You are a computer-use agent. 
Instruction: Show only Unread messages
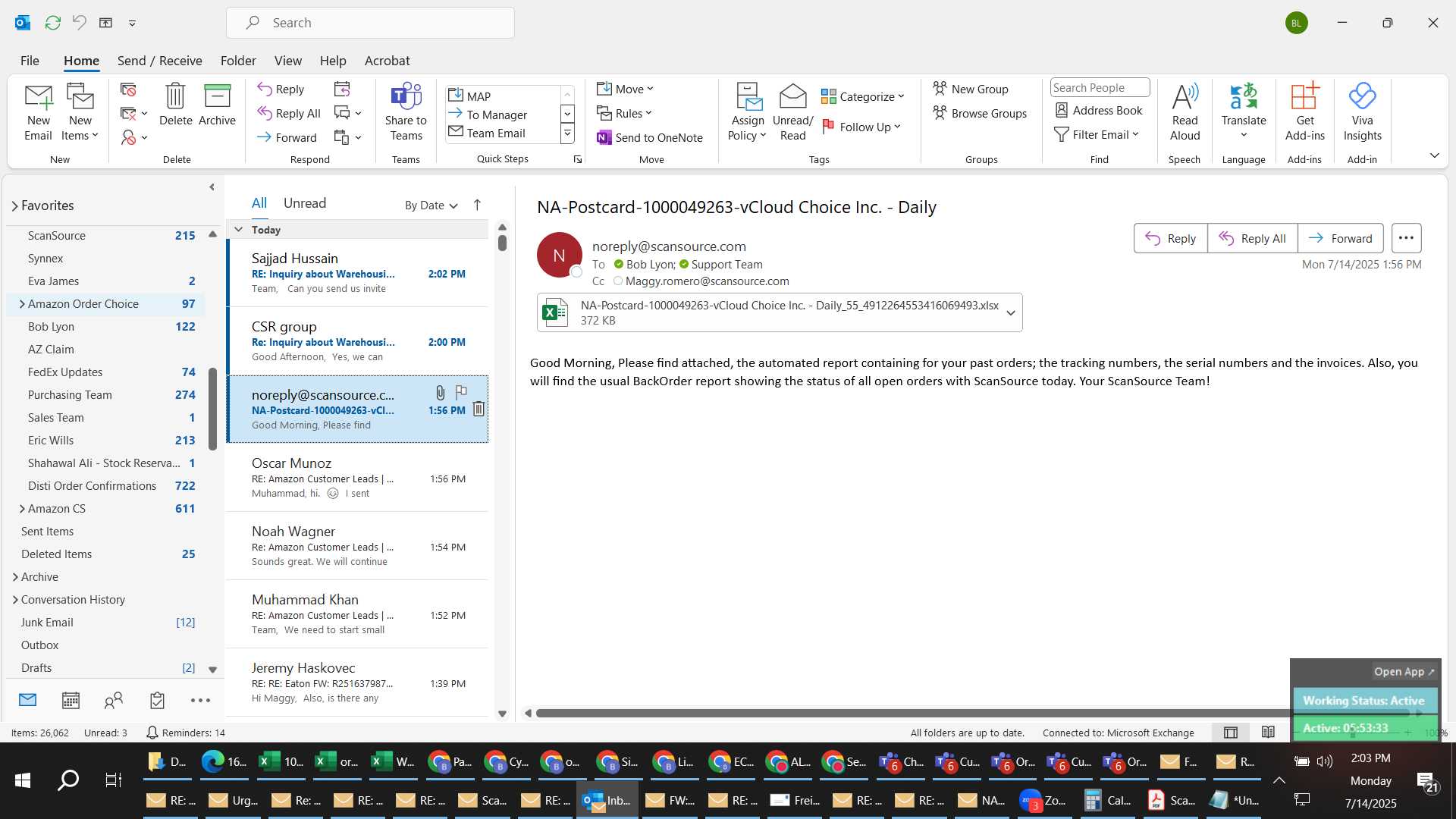pos(304,203)
